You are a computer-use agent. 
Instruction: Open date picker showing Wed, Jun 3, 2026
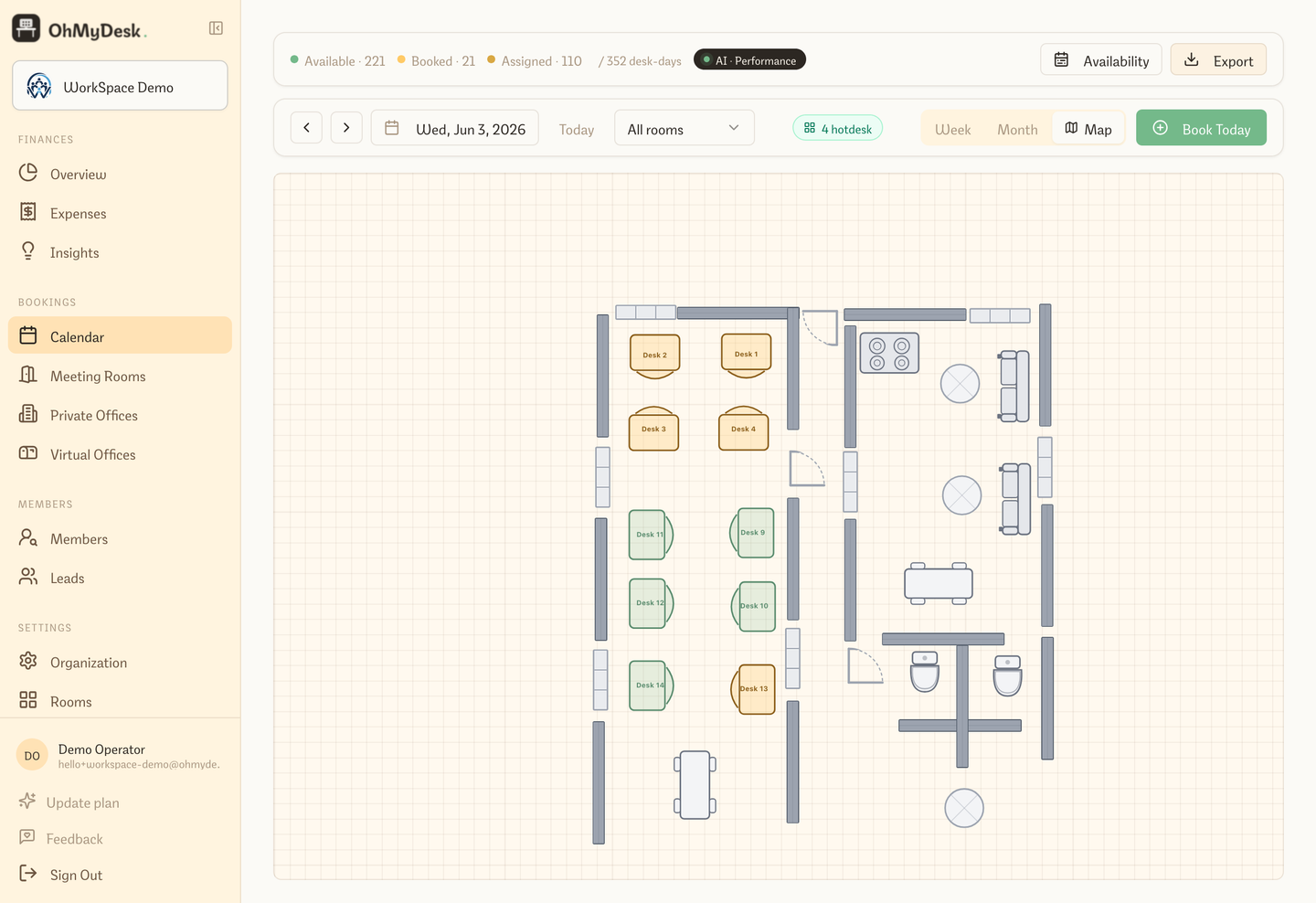tap(454, 128)
